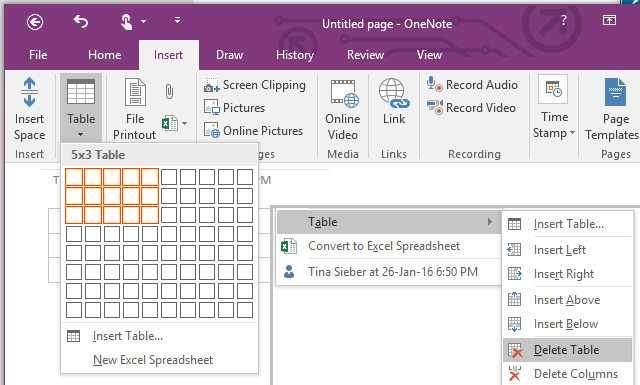Open Ribbon Display Options icon

tap(609, 20)
